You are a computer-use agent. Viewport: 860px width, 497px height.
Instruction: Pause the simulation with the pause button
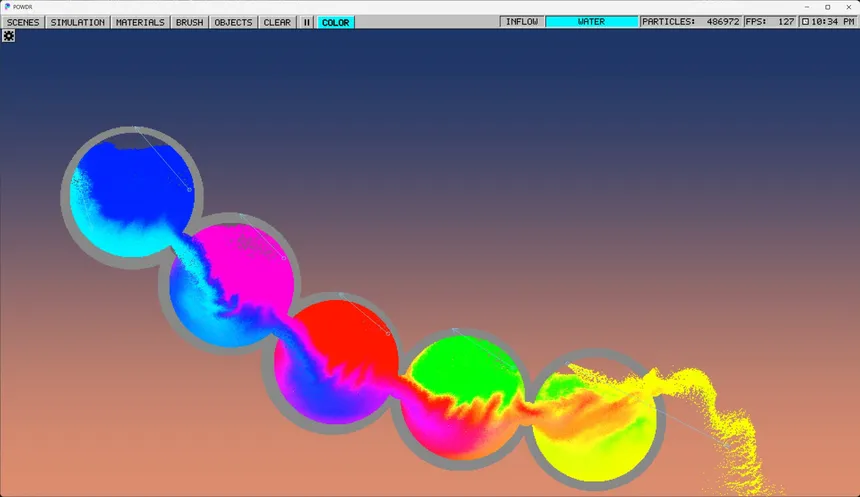click(x=307, y=22)
